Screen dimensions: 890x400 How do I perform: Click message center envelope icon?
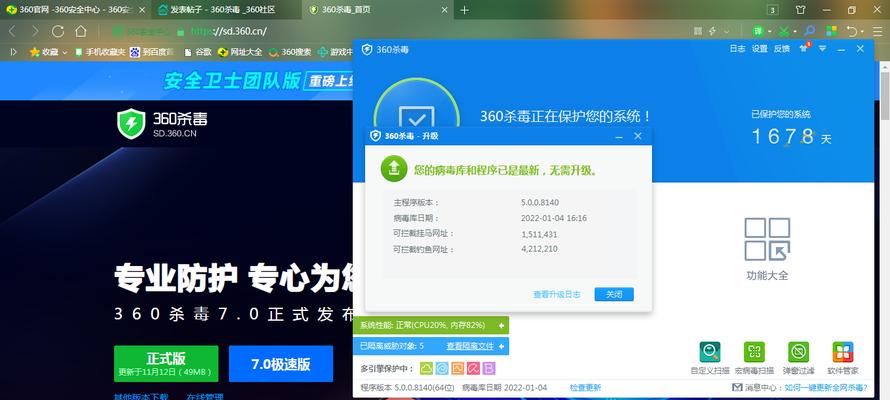point(737,388)
